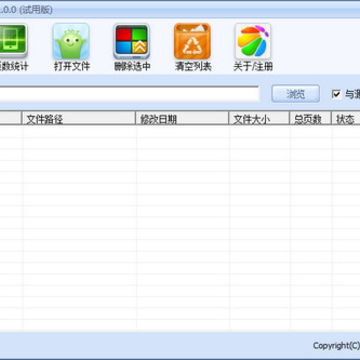This screenshot has height=360, width=360.
Task: Click into the folder path input field
Action: (129, 94)
